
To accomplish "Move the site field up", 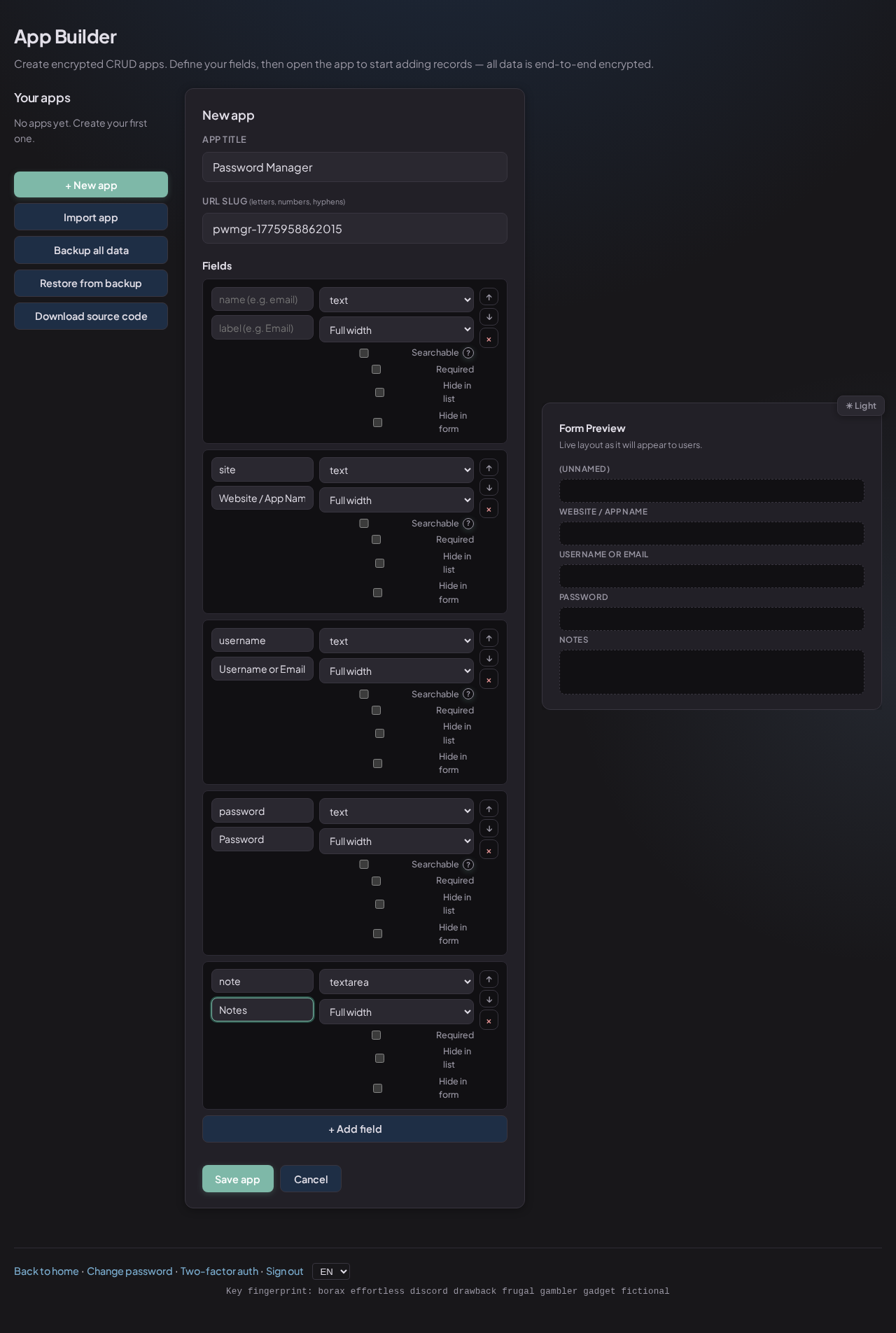I will [489, 468].
